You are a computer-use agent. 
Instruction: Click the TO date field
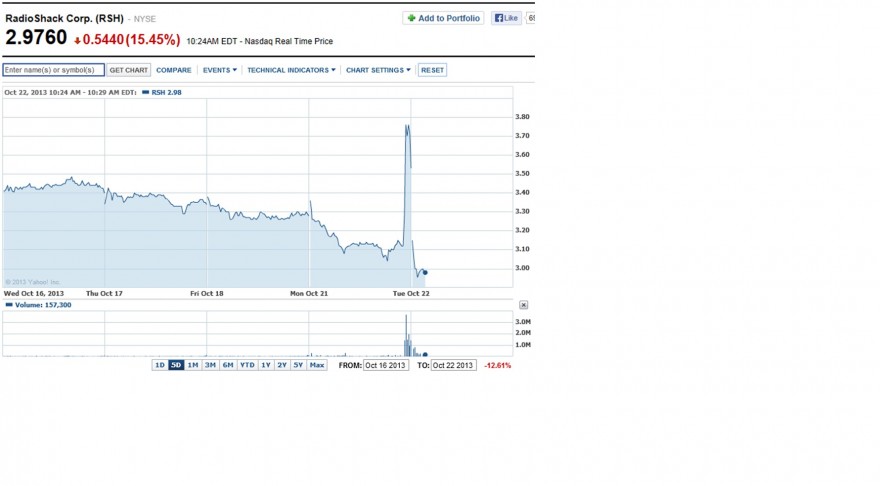[x=453, y=365]
